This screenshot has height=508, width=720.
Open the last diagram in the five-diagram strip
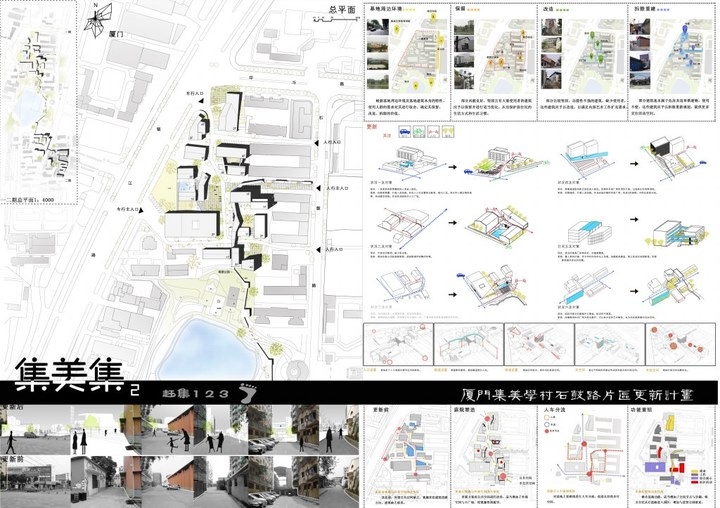point(681,344)
